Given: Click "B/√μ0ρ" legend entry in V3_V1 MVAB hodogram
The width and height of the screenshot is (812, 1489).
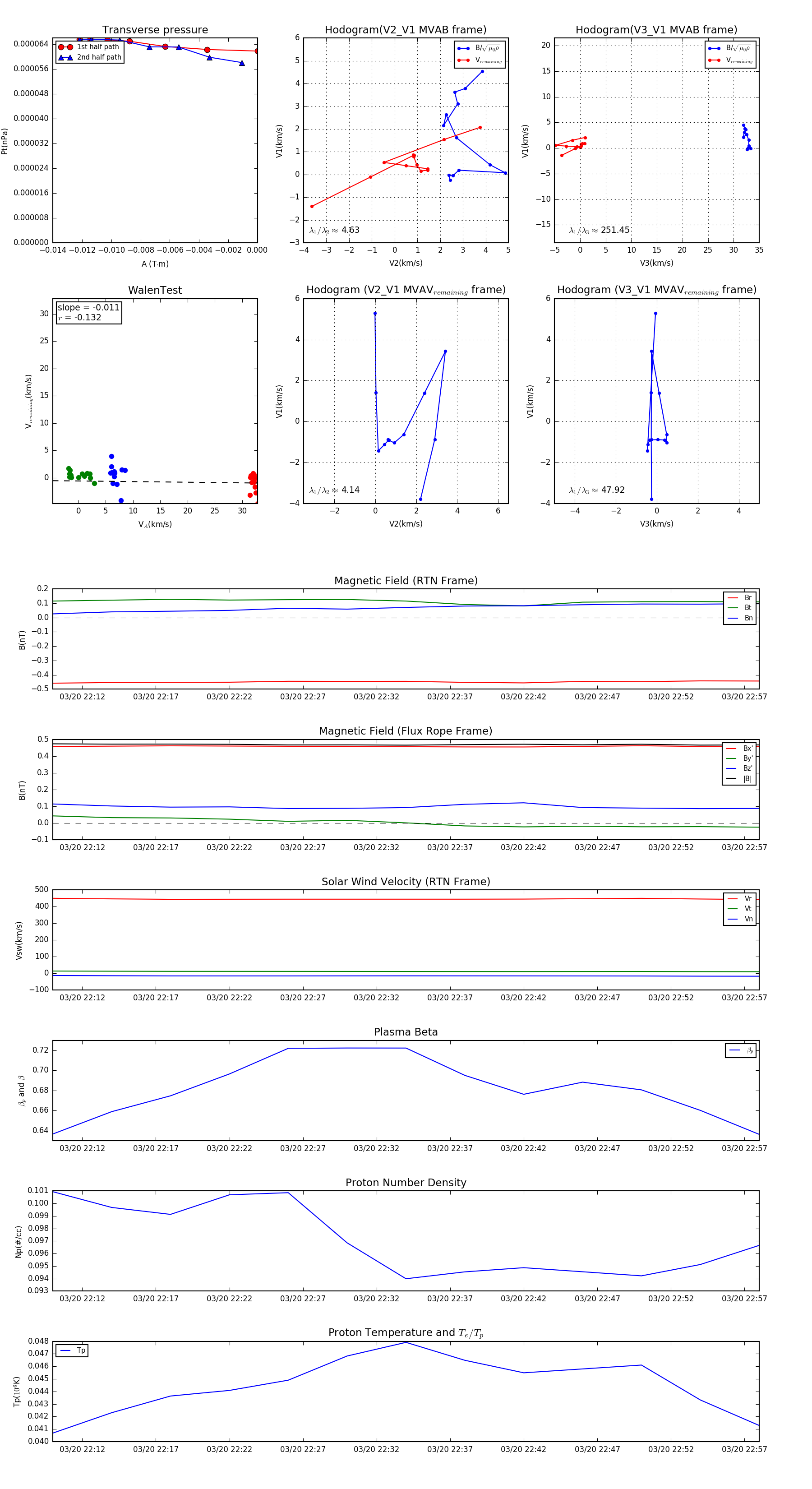Looking at the screenshot, I should tap(730, 49).
